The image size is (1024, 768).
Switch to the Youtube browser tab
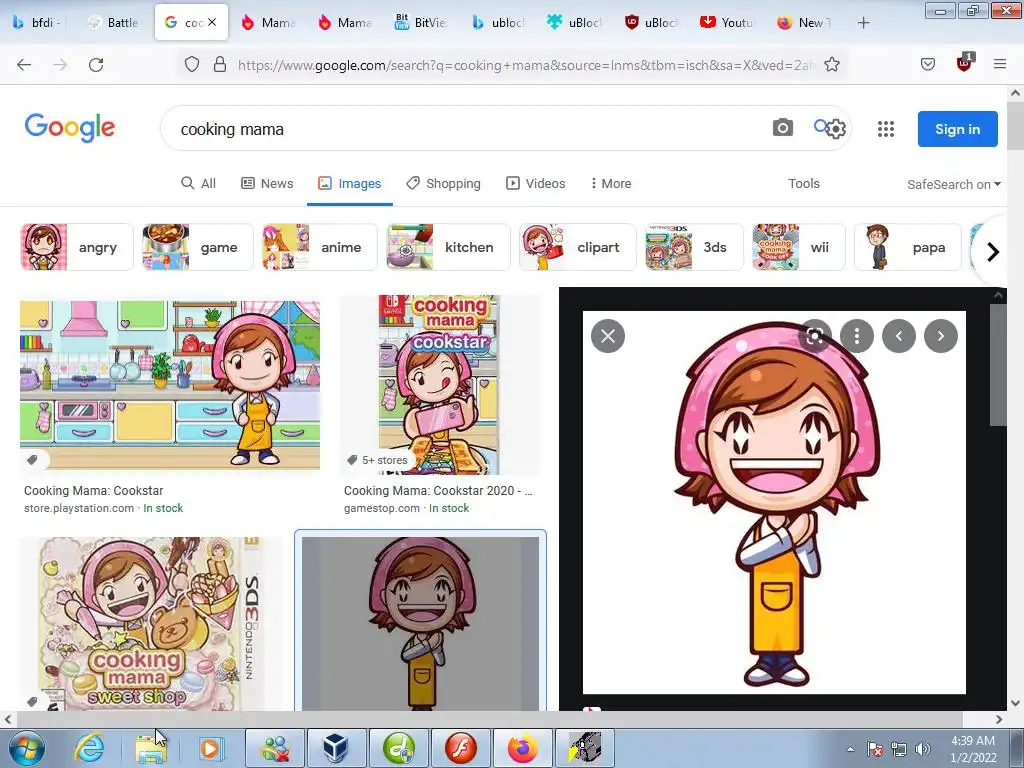coord(727,23)
